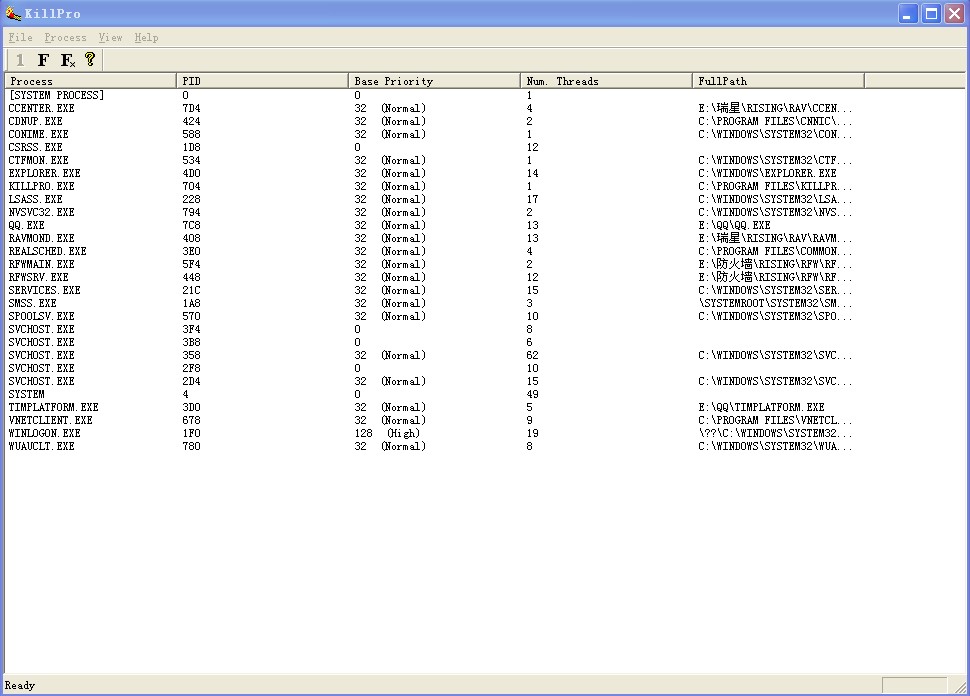Click the Base Priority column header
The height and width of the screenshot is (696, 970).
click(x=434, y=81)
